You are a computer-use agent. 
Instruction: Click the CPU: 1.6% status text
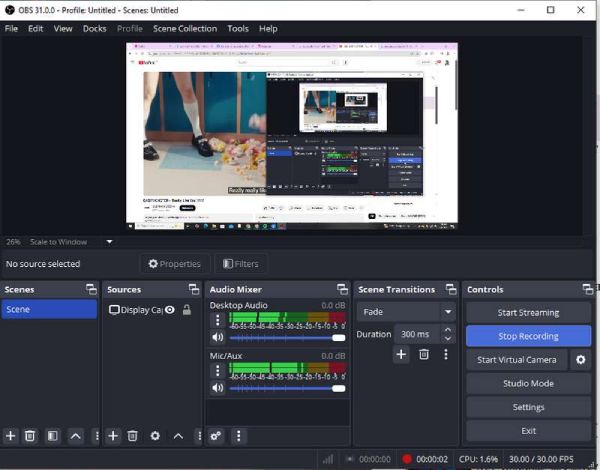coord(478,459)
